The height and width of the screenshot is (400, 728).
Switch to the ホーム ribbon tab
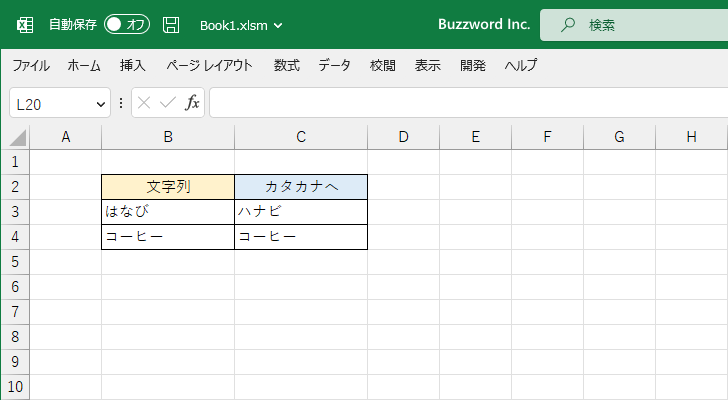84,65
